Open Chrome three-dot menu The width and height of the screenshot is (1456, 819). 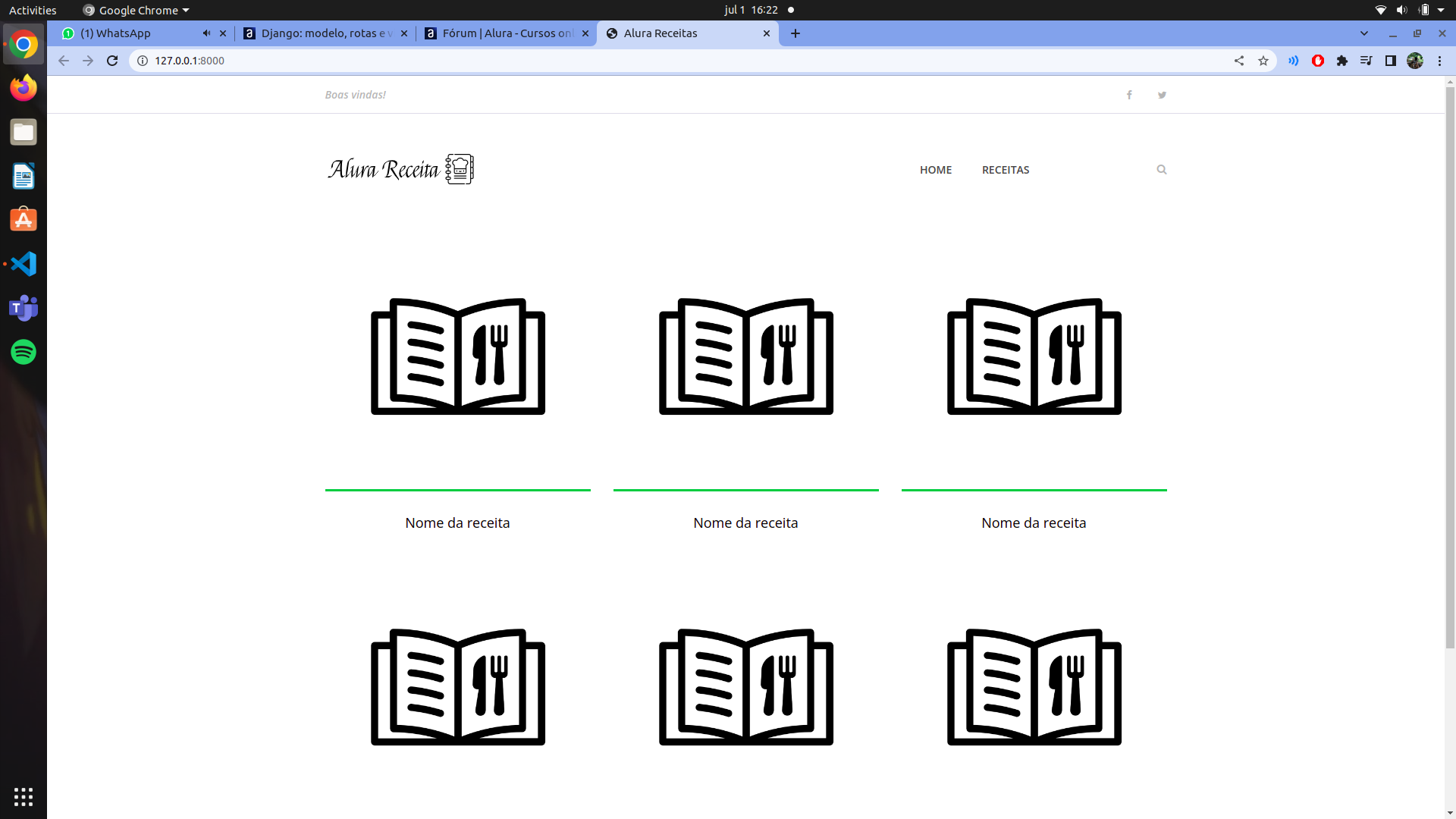pyautogui.click(x=1439, y=61)
